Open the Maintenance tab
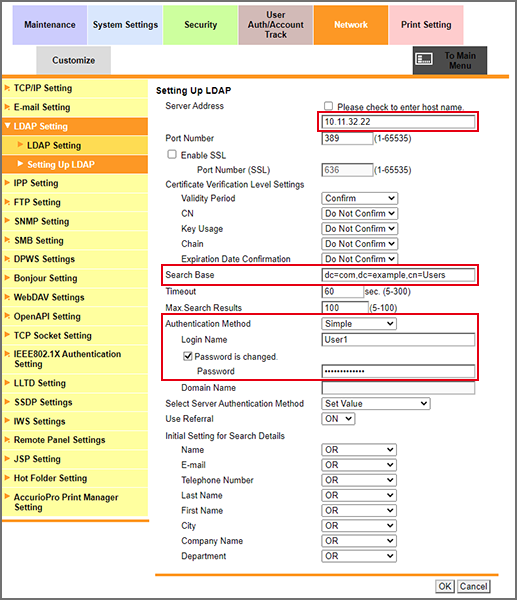 [50, 25]
